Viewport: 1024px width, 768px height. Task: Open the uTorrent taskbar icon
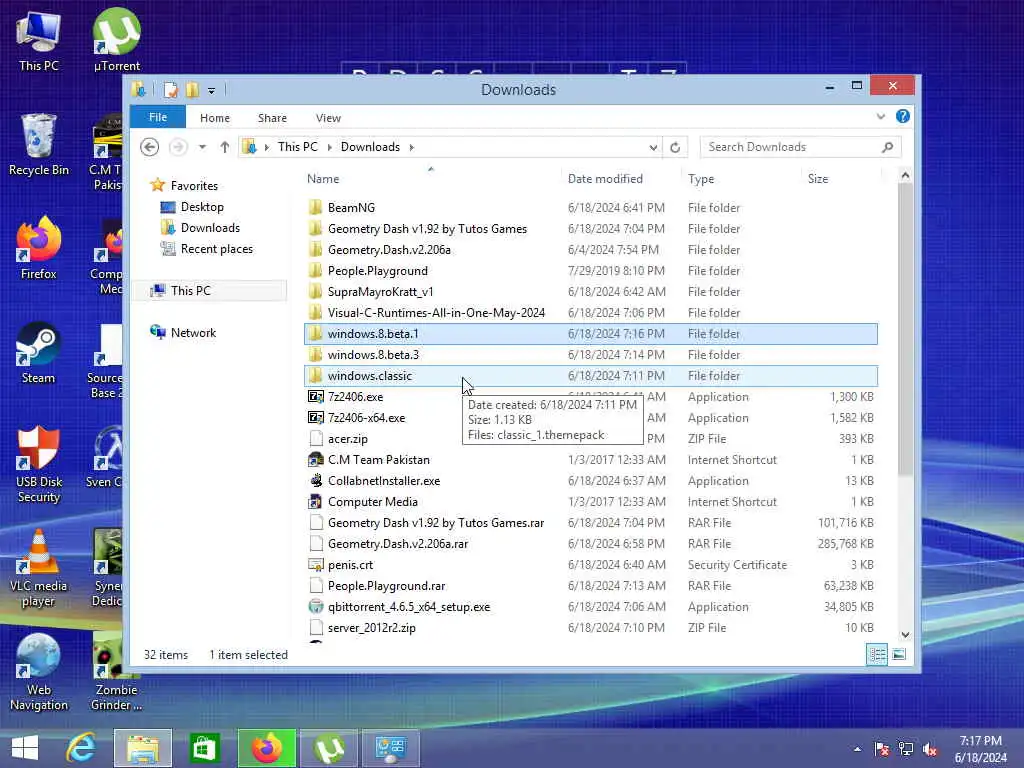pyautogui.click(x=328, y=748)
